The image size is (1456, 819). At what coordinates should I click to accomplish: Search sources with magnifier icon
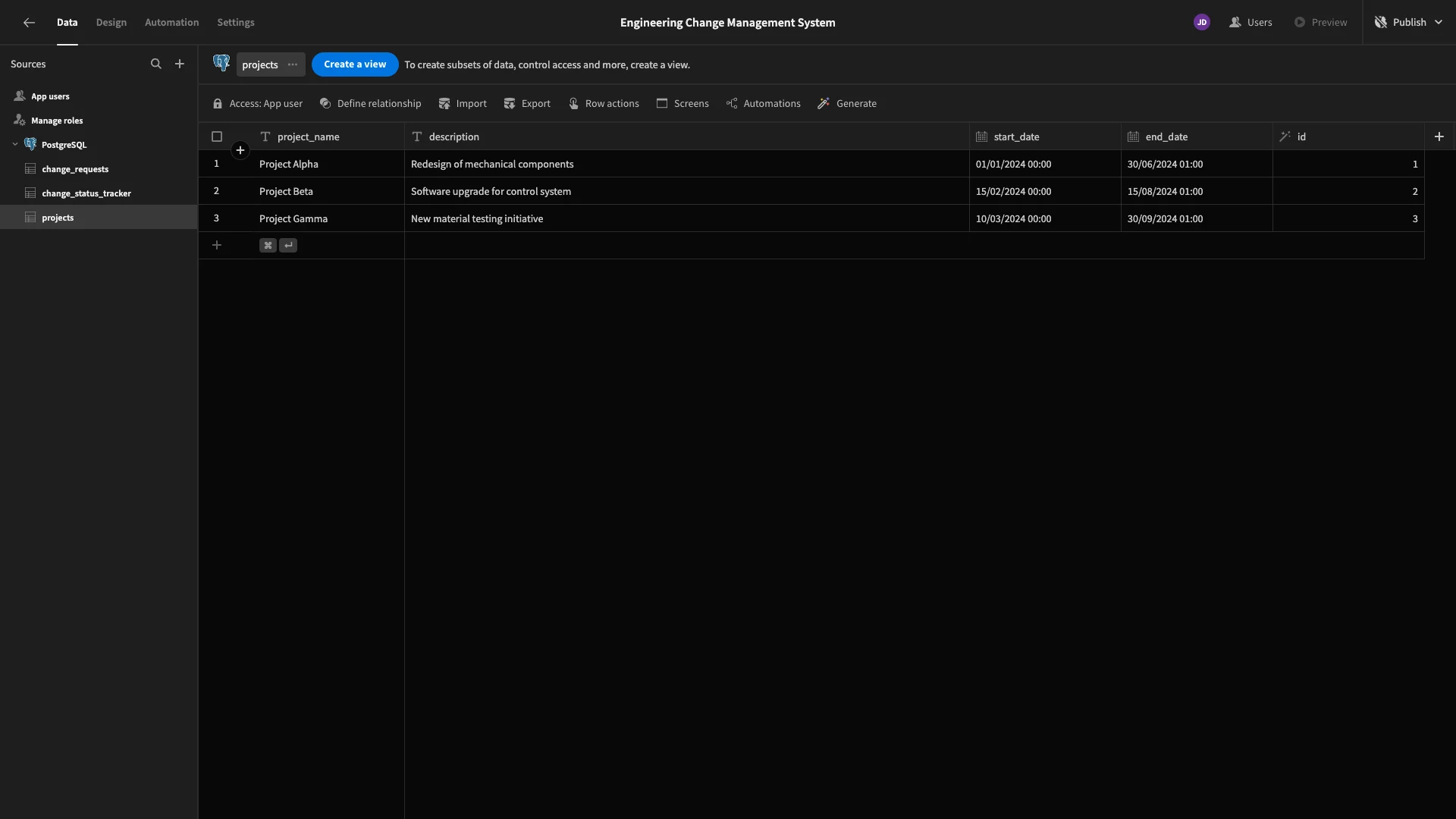156,64
